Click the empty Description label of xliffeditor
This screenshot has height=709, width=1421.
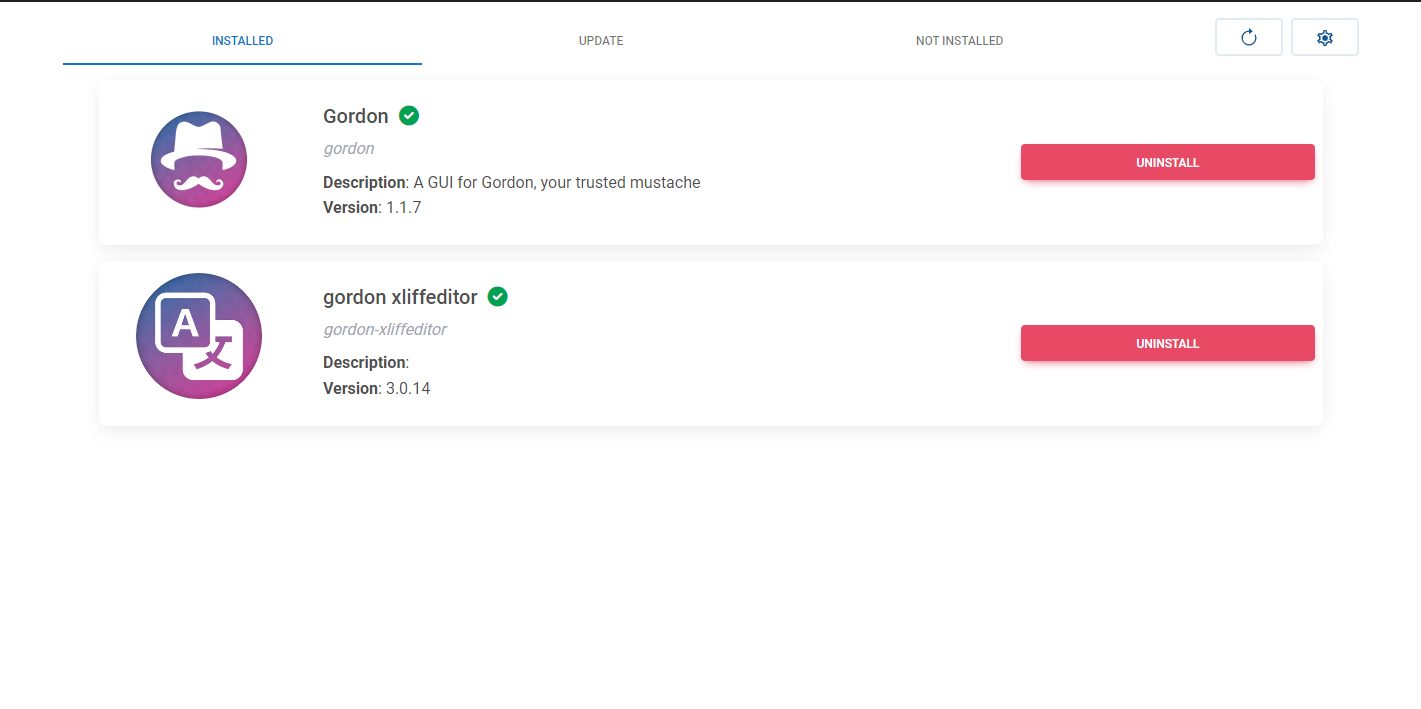point(366,362)
